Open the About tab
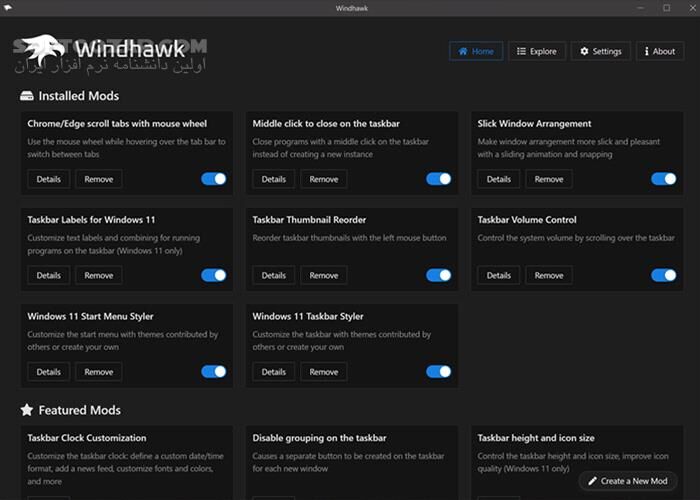 click(660, 51)
